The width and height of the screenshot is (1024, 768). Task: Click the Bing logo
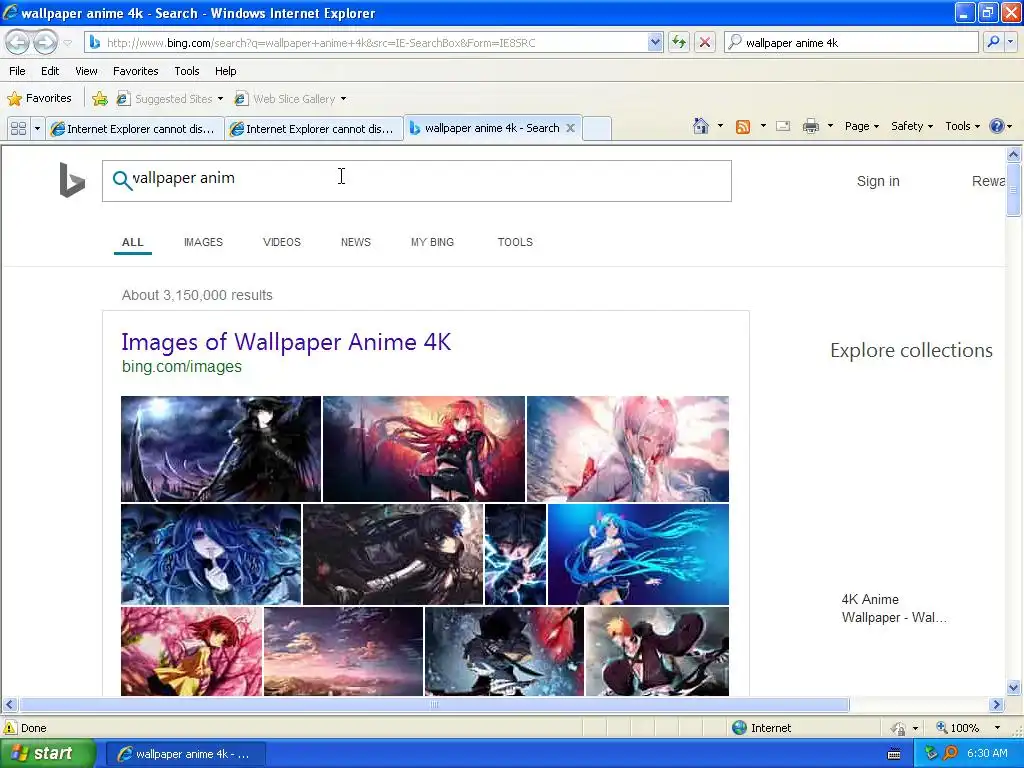[x=72, y=180]
